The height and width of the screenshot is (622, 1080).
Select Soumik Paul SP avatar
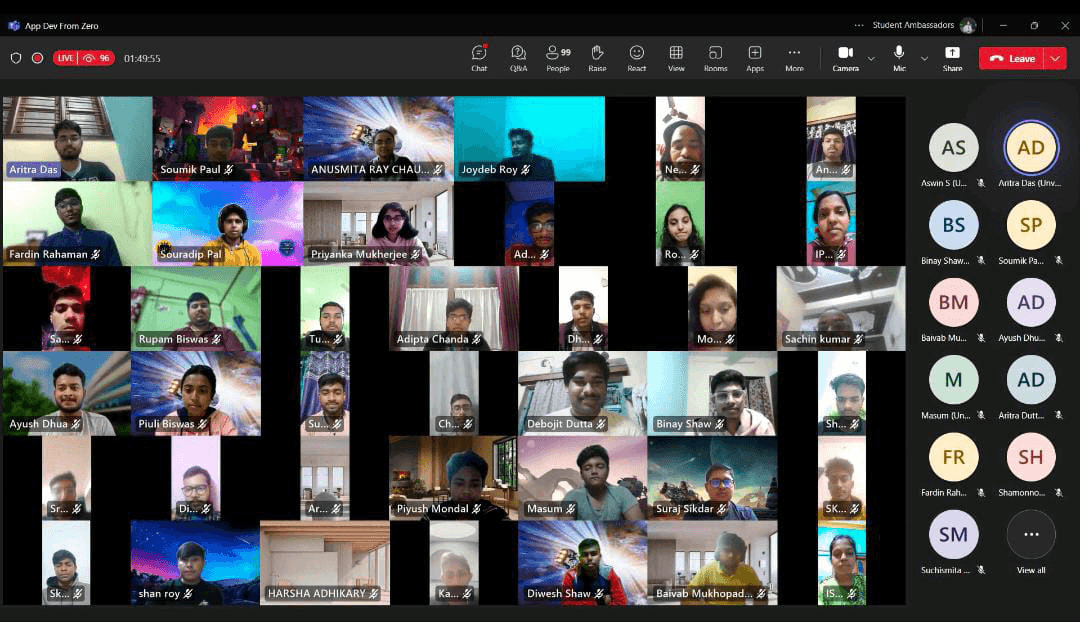coord(1031,225)
